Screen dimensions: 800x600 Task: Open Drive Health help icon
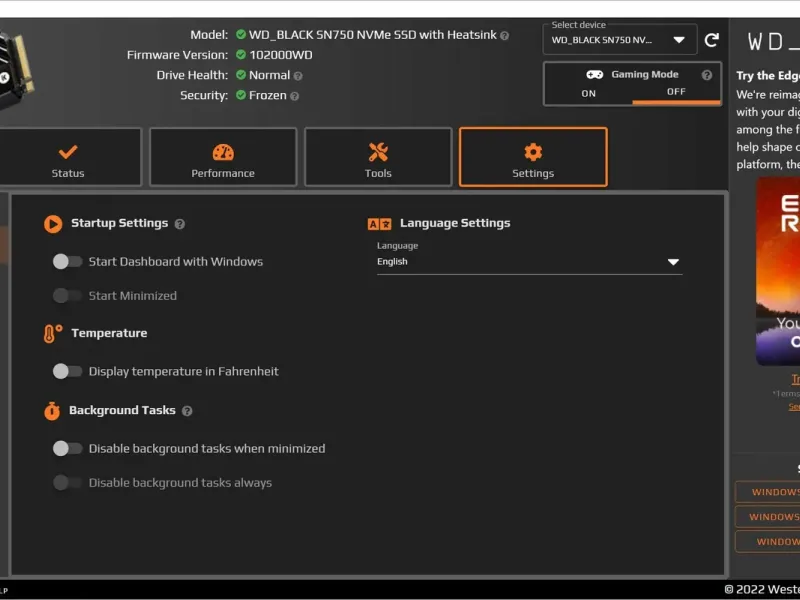pos(298,76)
